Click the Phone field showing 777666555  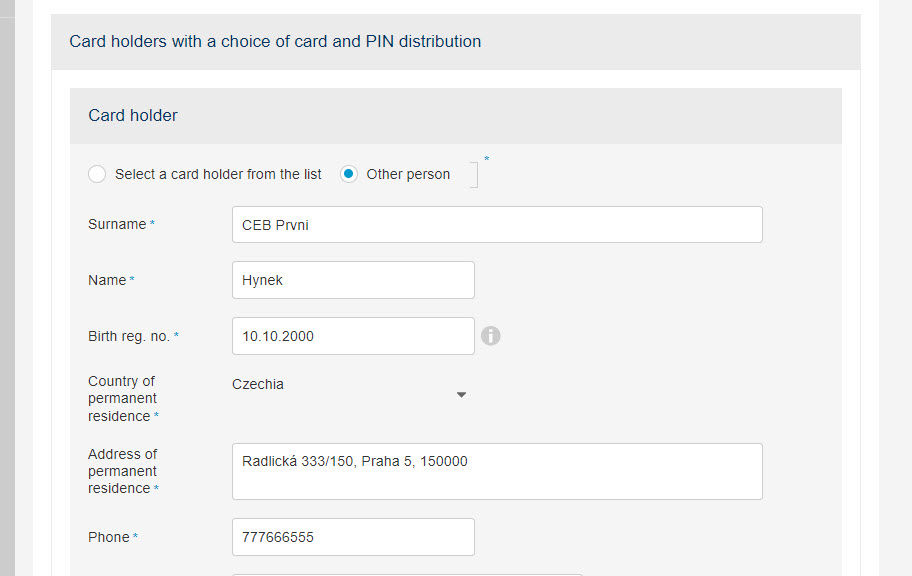(x=353, y=537)
